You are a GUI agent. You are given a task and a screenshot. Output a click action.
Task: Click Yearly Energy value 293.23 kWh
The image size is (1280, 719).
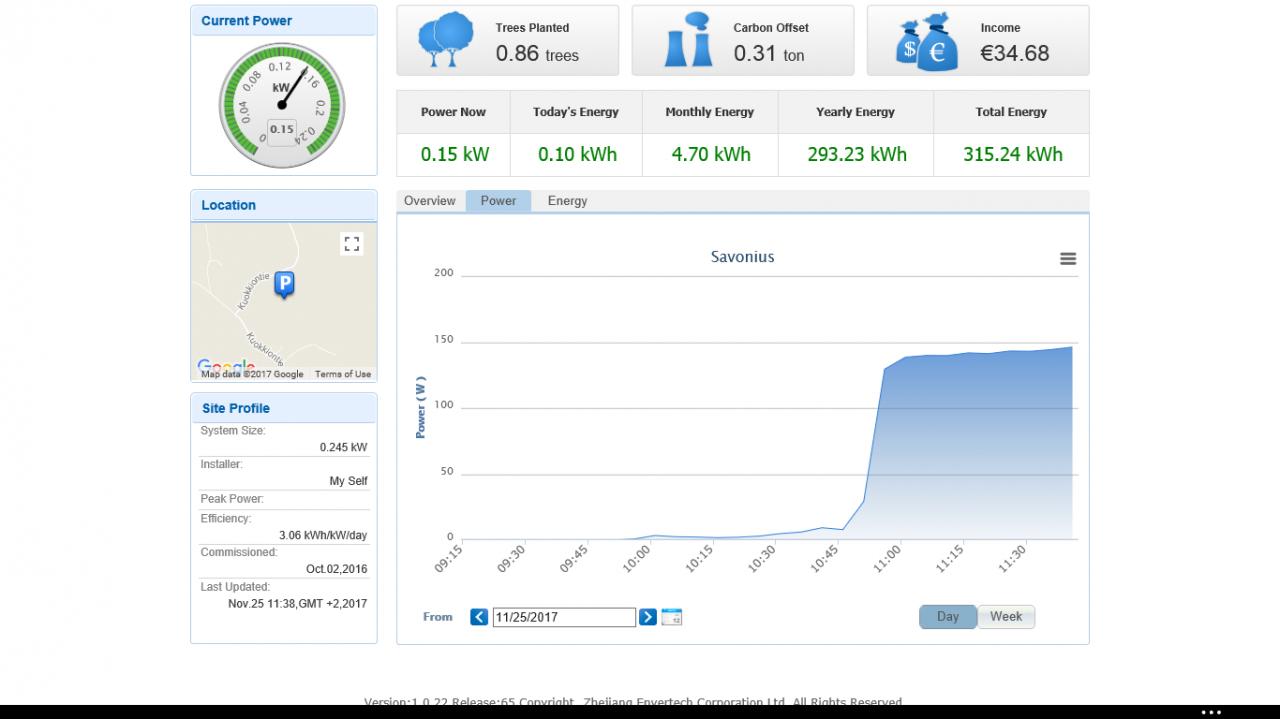pos(857,154)
